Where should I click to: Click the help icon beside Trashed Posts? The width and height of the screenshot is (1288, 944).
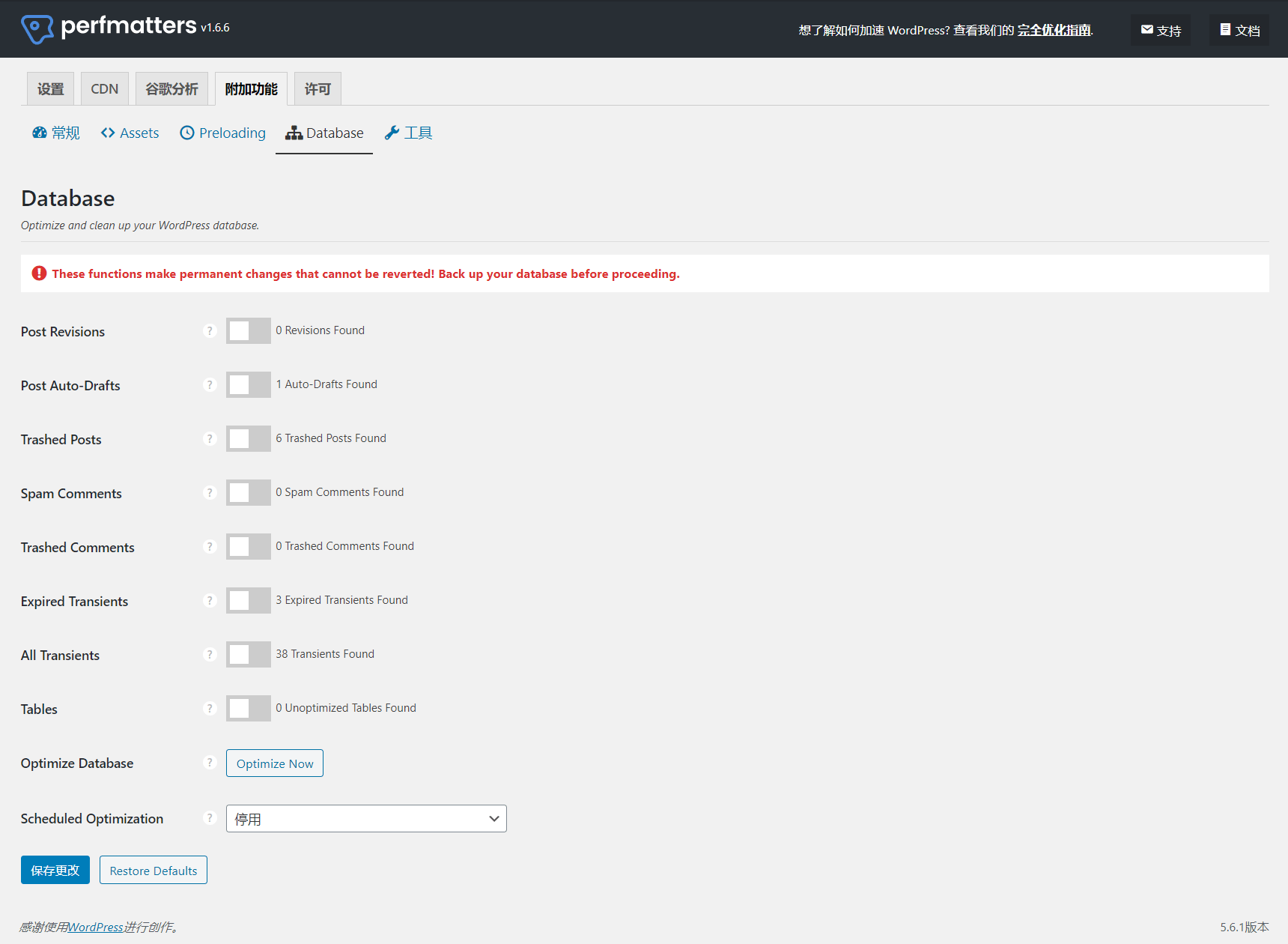coord(210,438)
